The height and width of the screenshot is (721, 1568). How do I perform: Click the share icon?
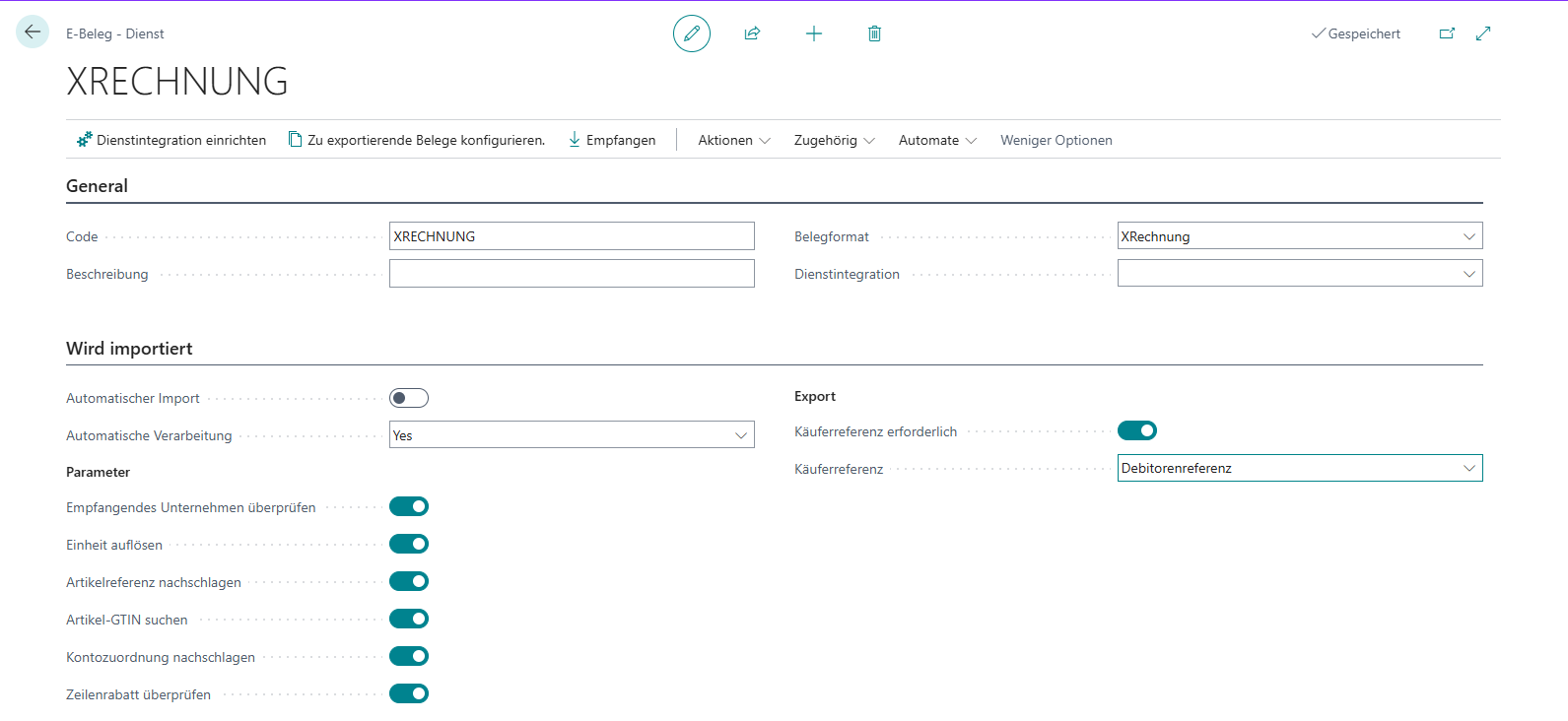[x=752, y=33]
